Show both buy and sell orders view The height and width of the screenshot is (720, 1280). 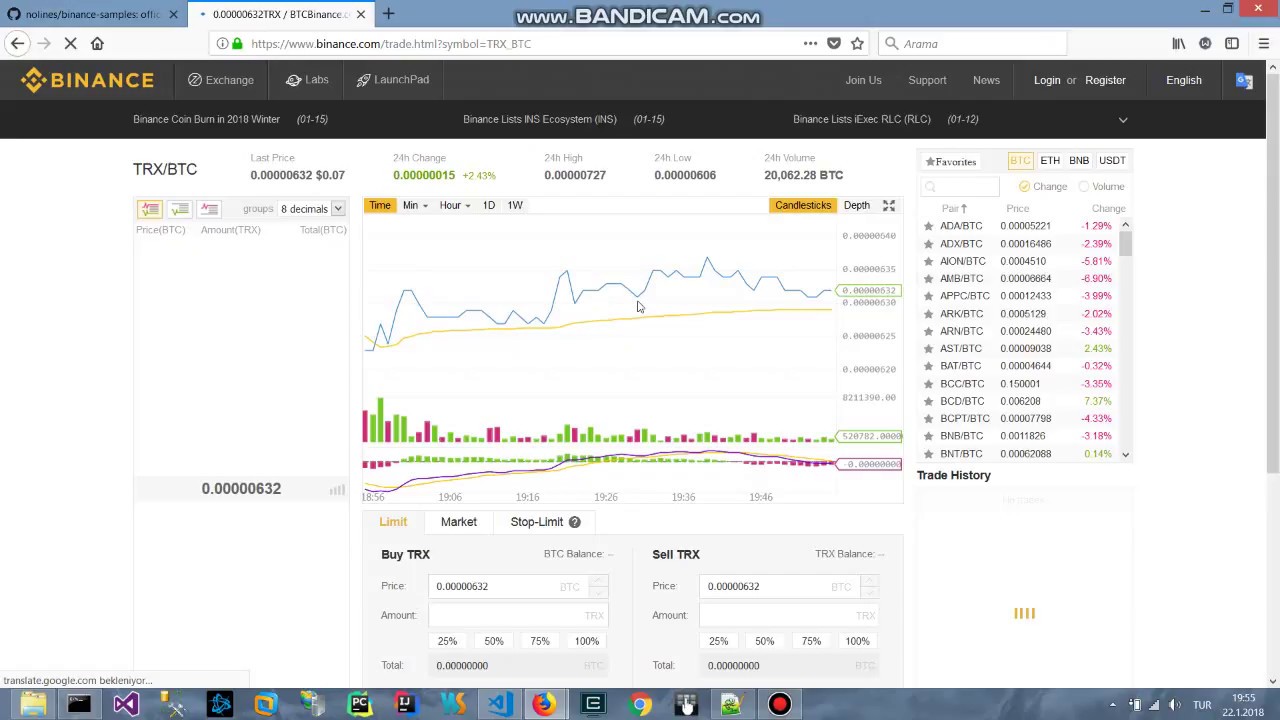[150, 208]
